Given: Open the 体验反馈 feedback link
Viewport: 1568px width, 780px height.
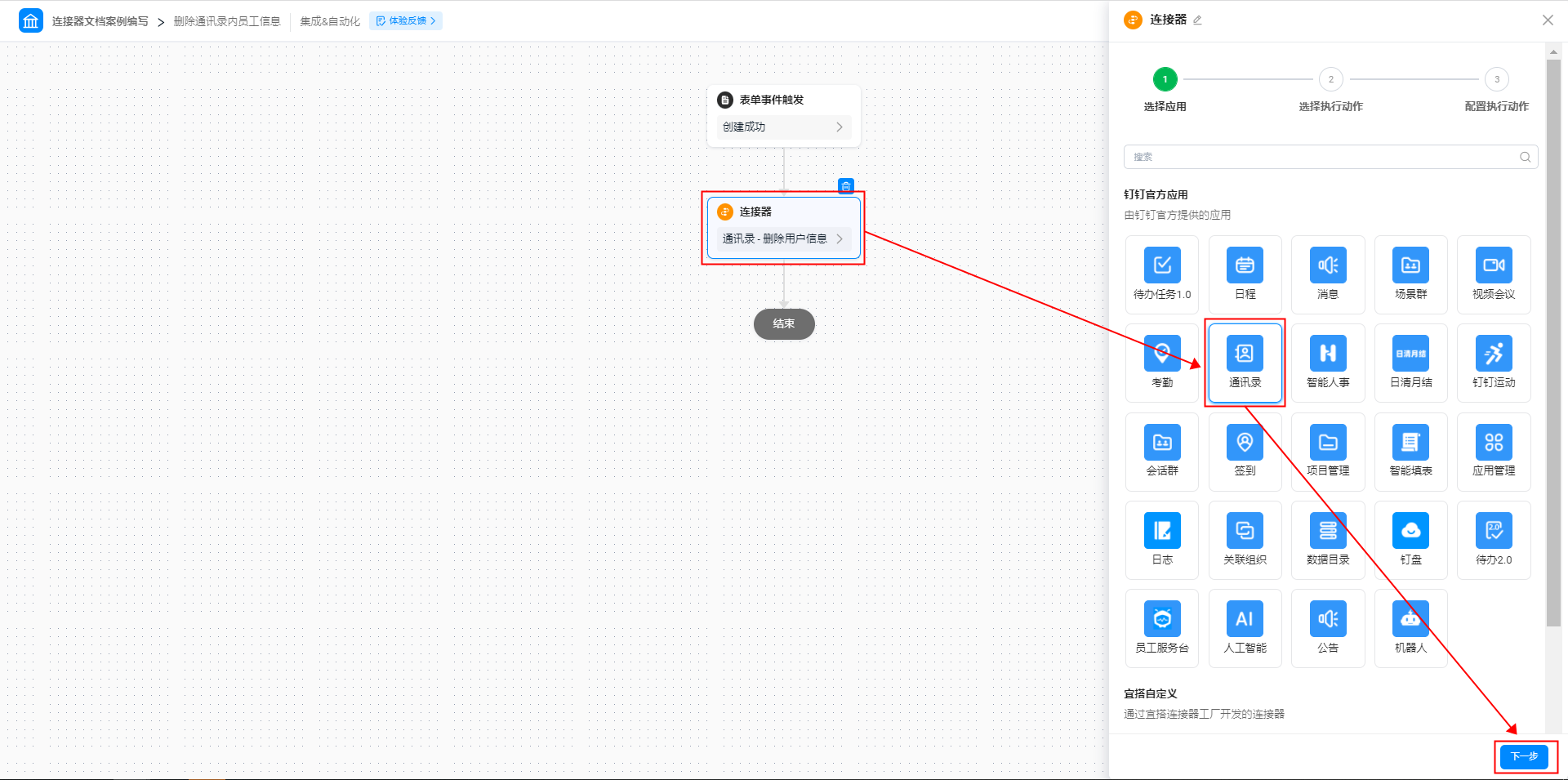Looking at the screenshot, I should coord(406,20).
